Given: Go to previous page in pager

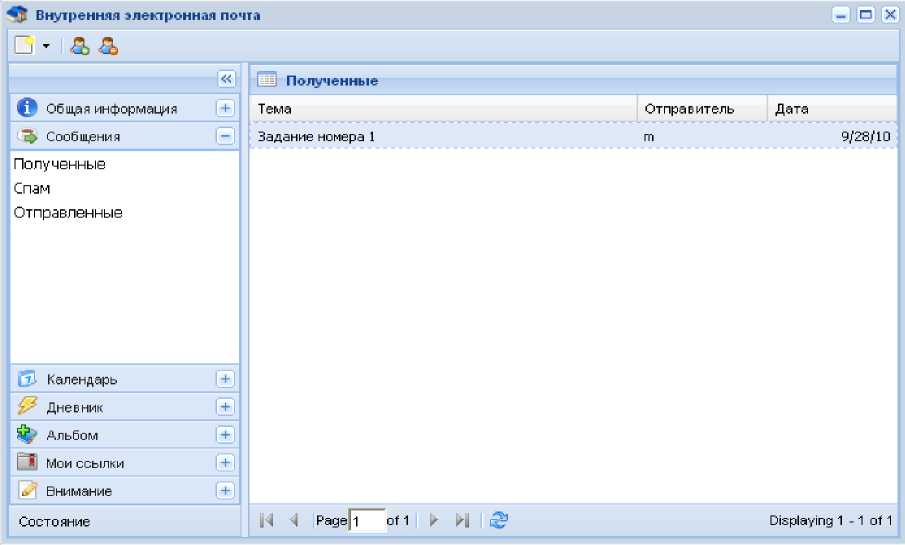Looking at the screenshot, I should (294, 520).
